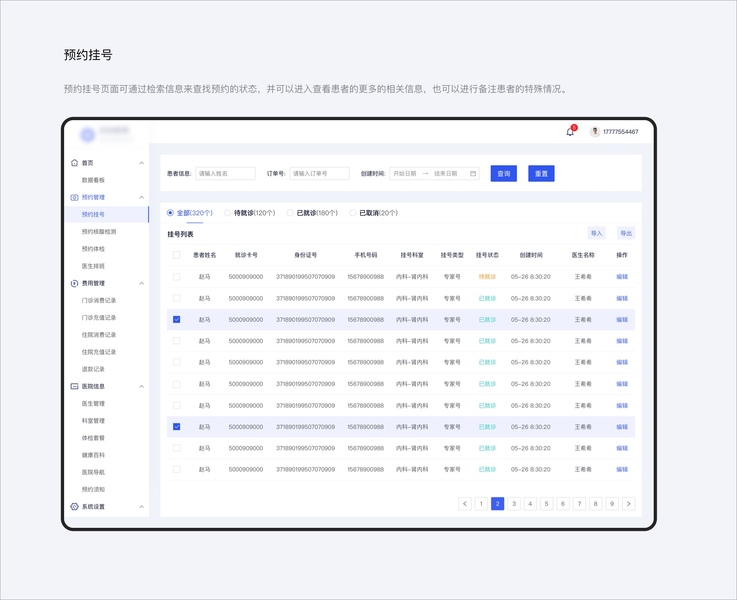Click 编辑 in the 待就诊 status row

pos(622,277)
